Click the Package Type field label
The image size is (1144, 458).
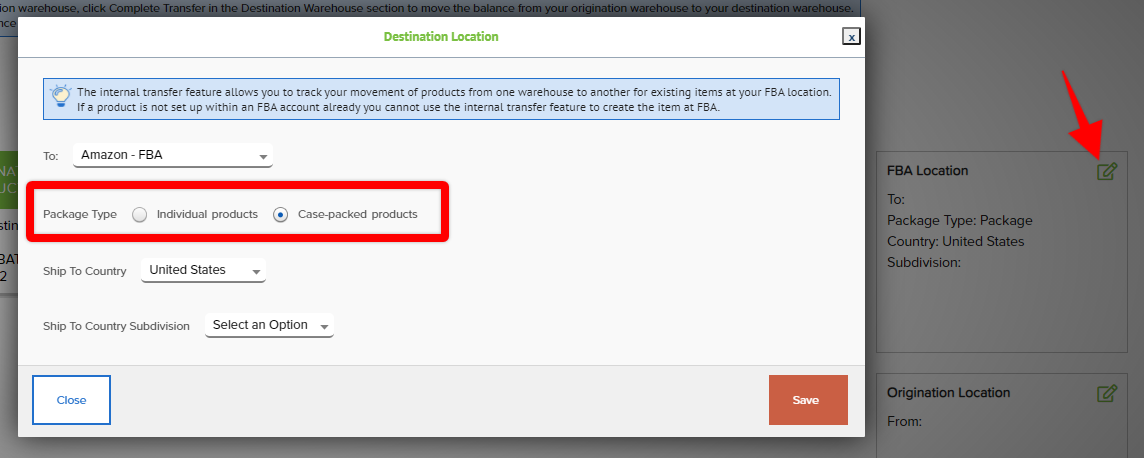80,214
